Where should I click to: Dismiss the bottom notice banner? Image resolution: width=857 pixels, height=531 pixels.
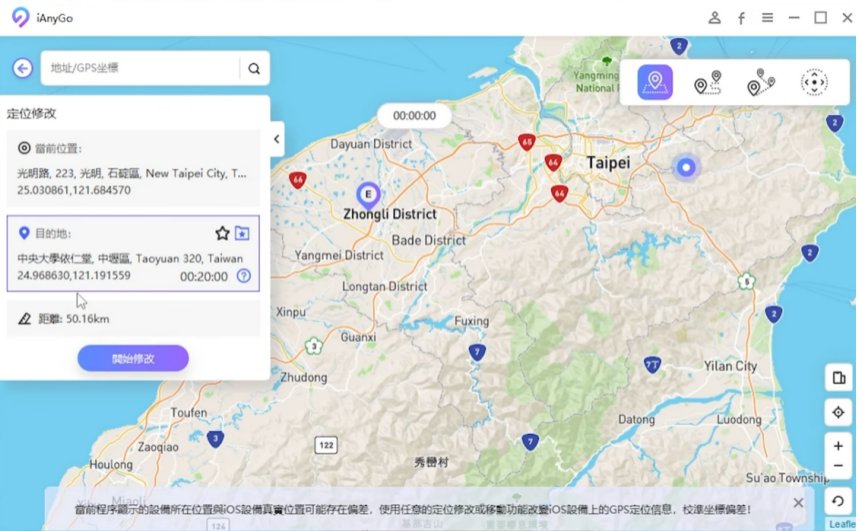(797, 503)
